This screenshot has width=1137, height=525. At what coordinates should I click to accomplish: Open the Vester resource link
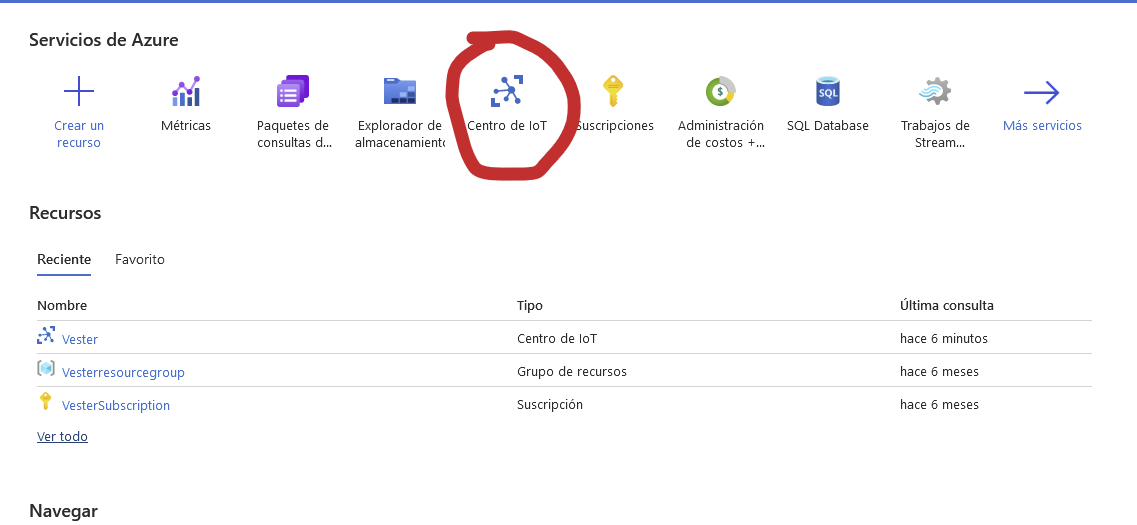80,339
